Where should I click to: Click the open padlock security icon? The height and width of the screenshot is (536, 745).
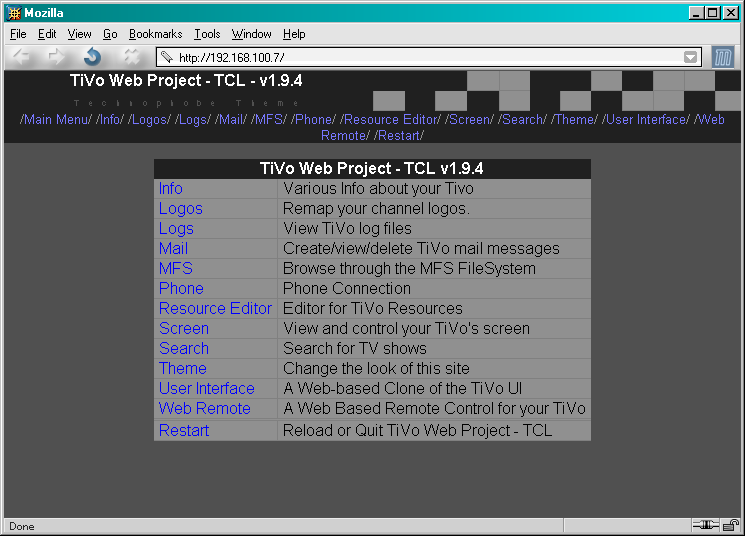point(731,526)
